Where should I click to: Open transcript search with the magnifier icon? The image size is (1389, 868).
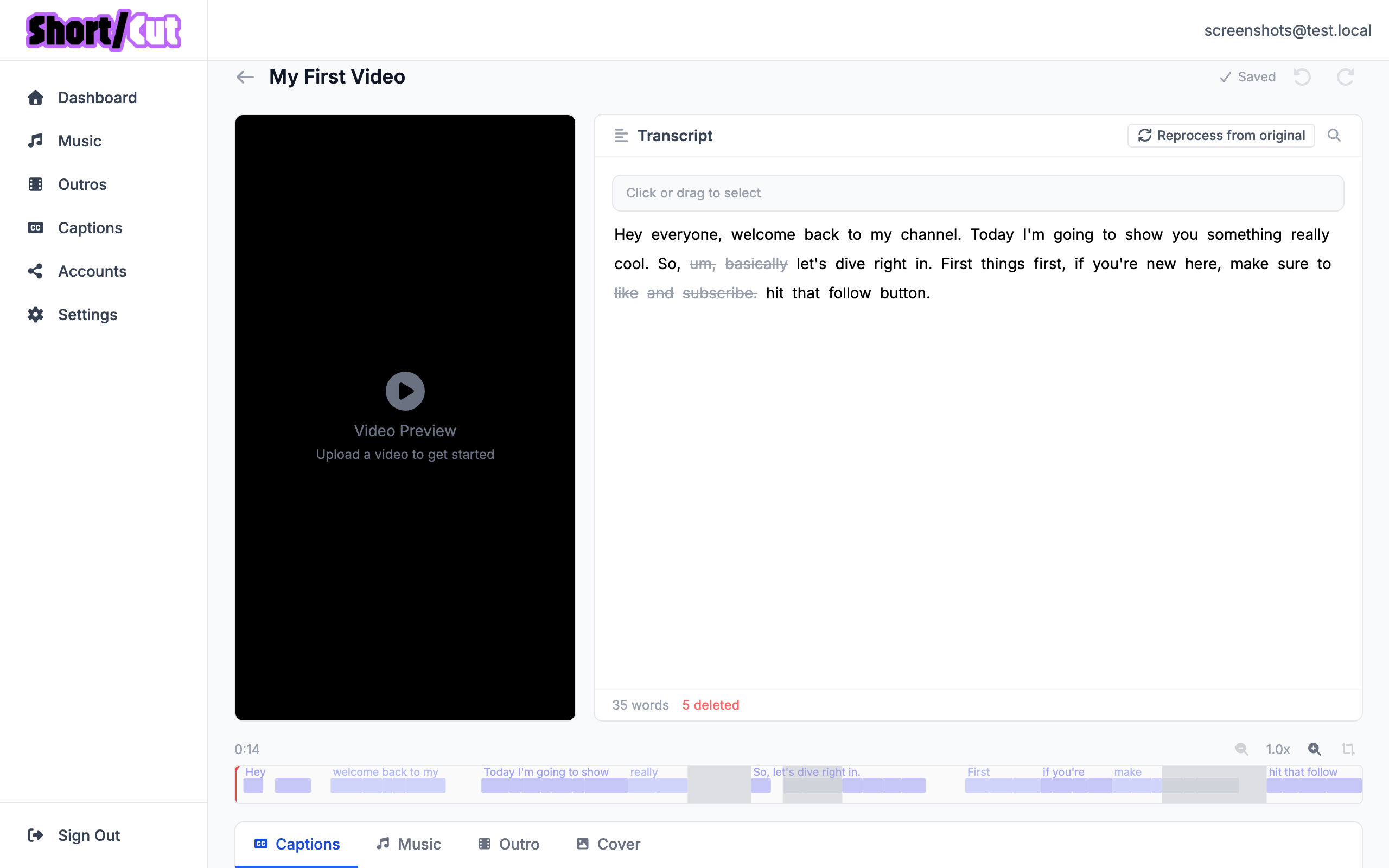pyautogui.click(x=1335, y=135)
